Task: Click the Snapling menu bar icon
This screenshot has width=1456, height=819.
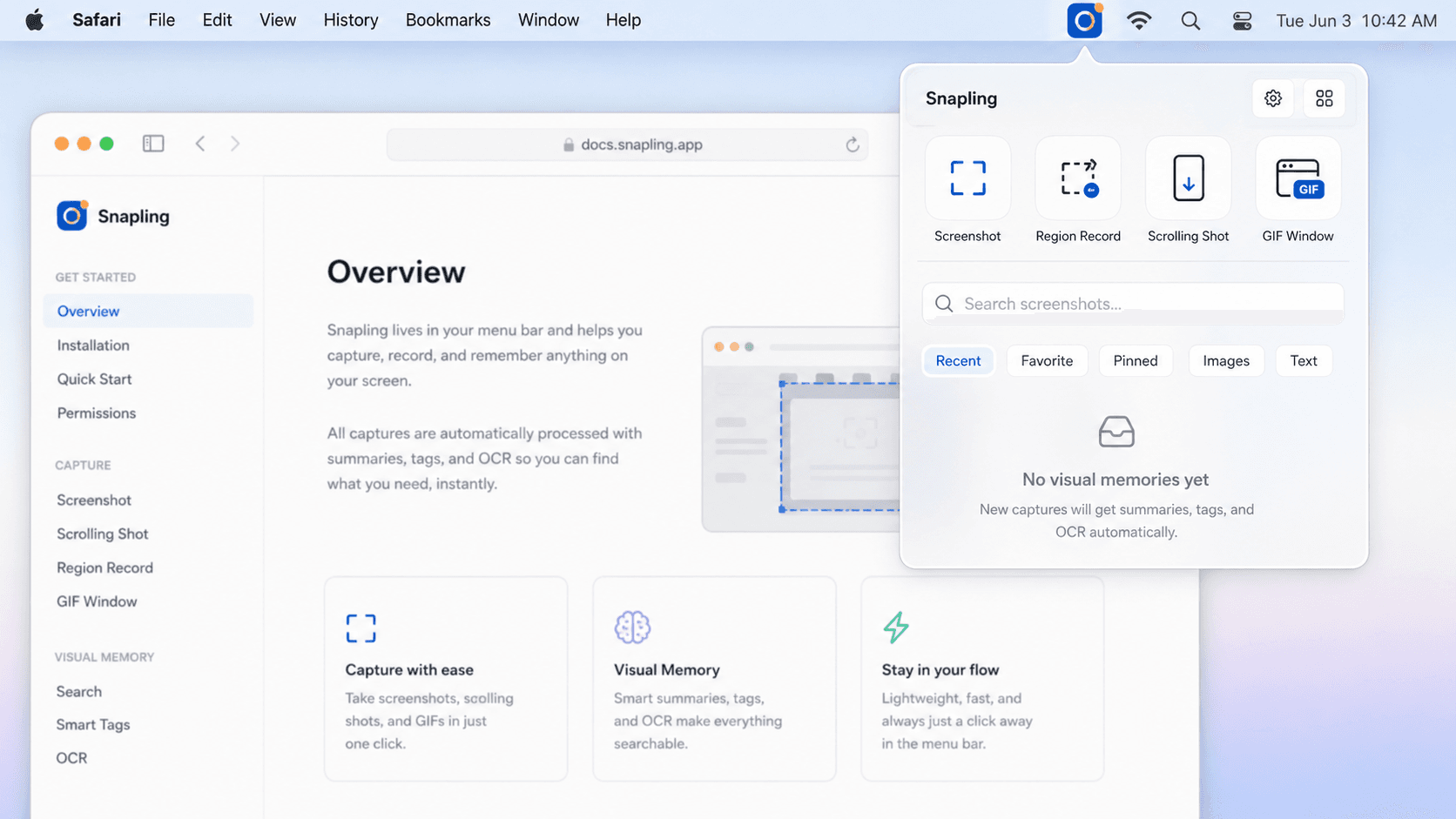Action: [x=1084, y=20]
